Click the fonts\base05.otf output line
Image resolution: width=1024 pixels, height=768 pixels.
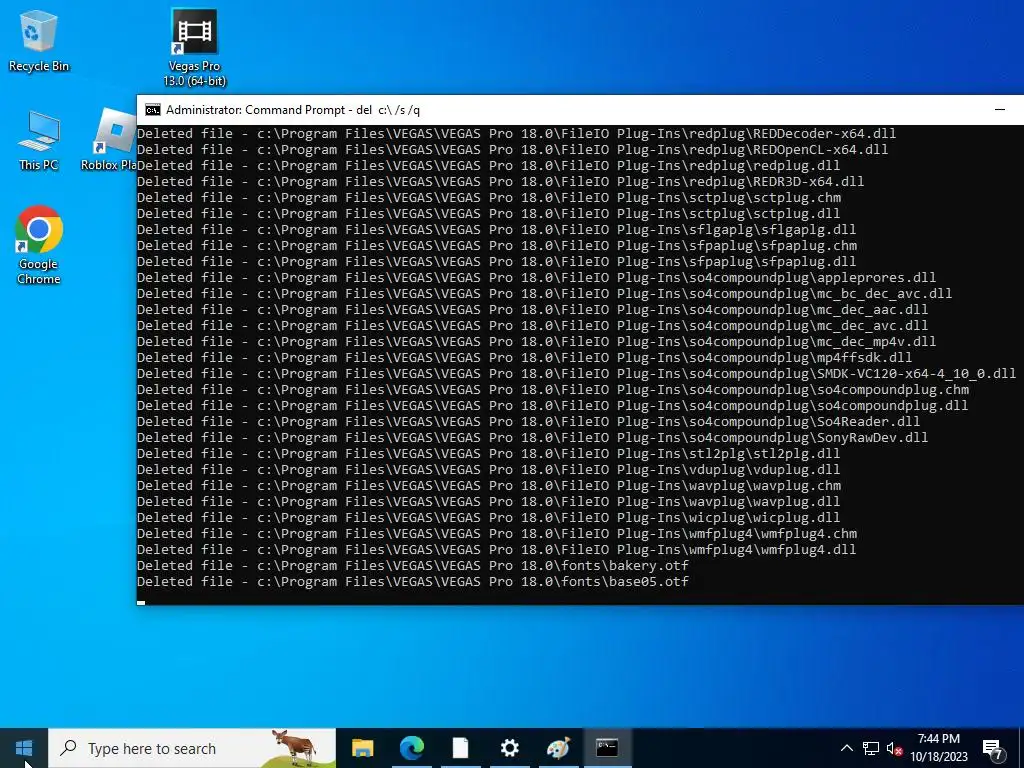413,581
